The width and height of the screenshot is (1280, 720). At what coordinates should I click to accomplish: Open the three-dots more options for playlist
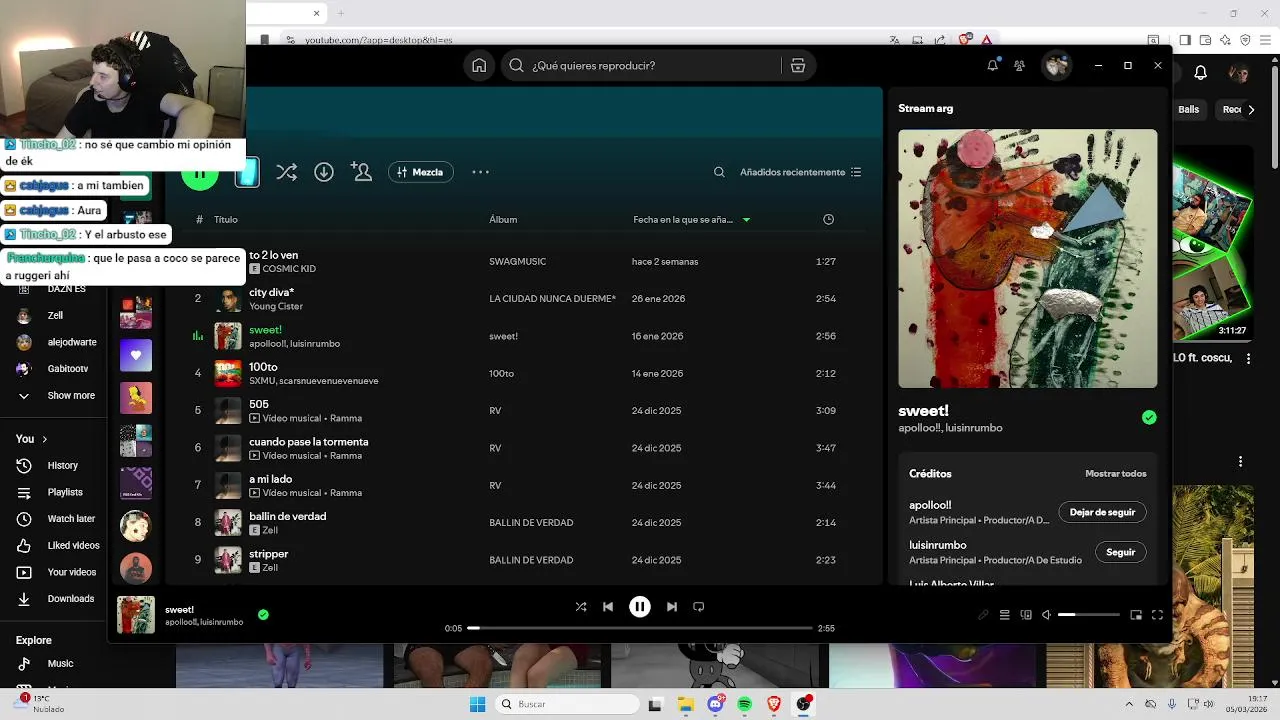(481, 172)
